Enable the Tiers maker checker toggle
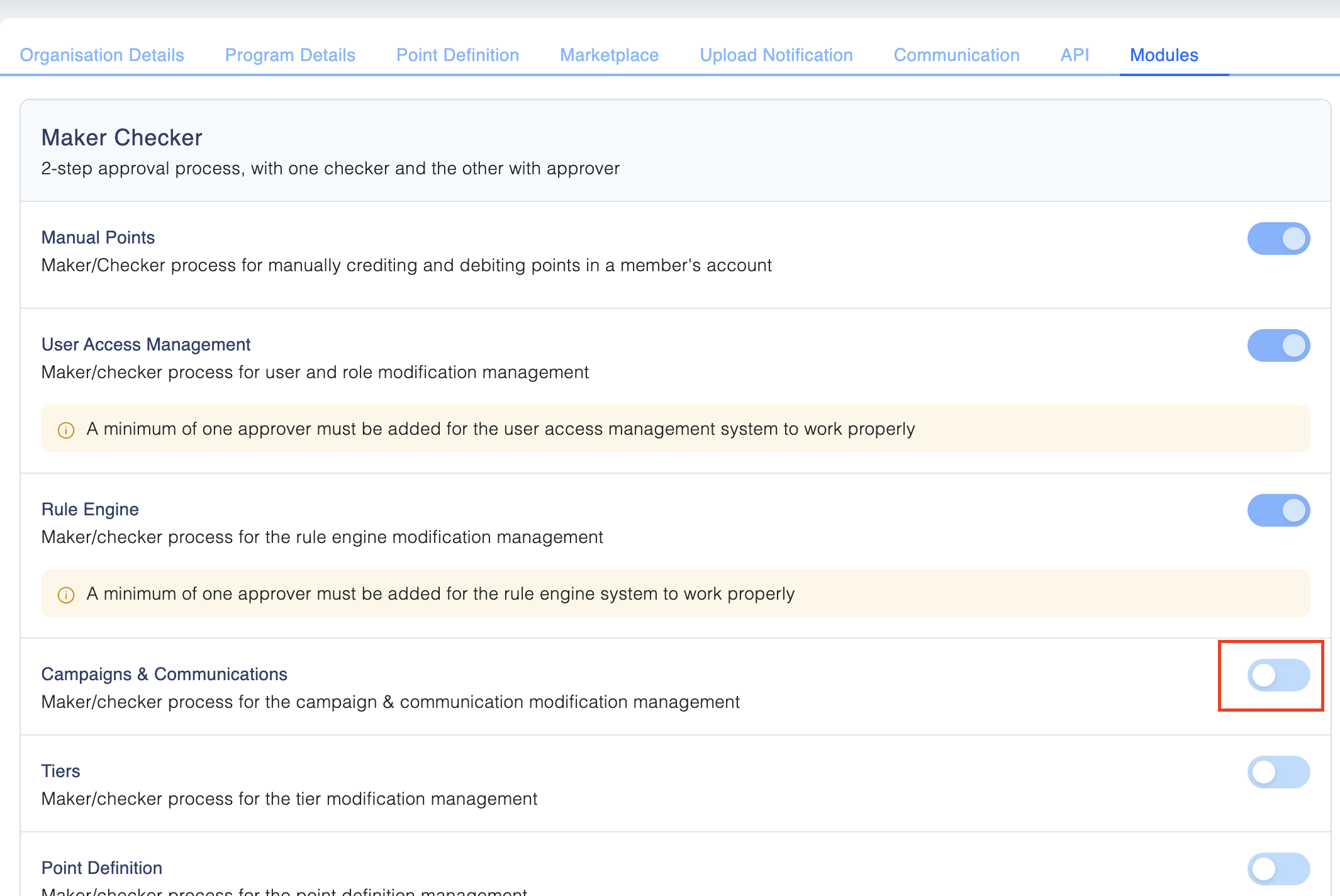The width and height of the screenshot is (1340, 896). pos(1278,772)
